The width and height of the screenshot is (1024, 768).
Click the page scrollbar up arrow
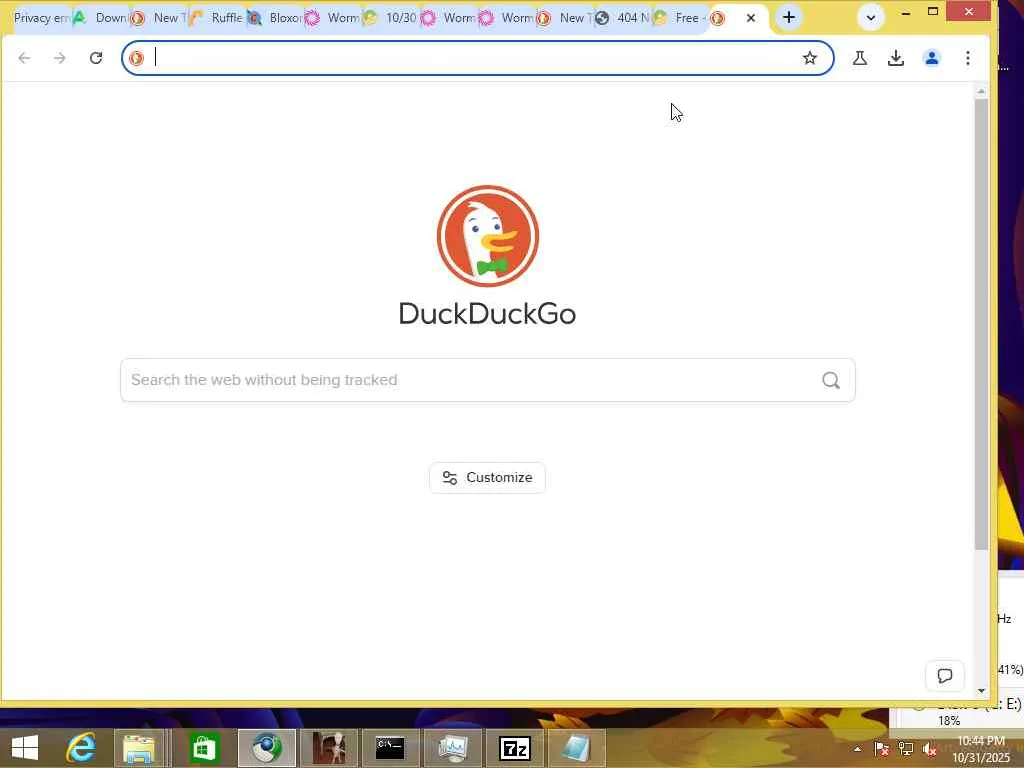[x=981, y=92]
